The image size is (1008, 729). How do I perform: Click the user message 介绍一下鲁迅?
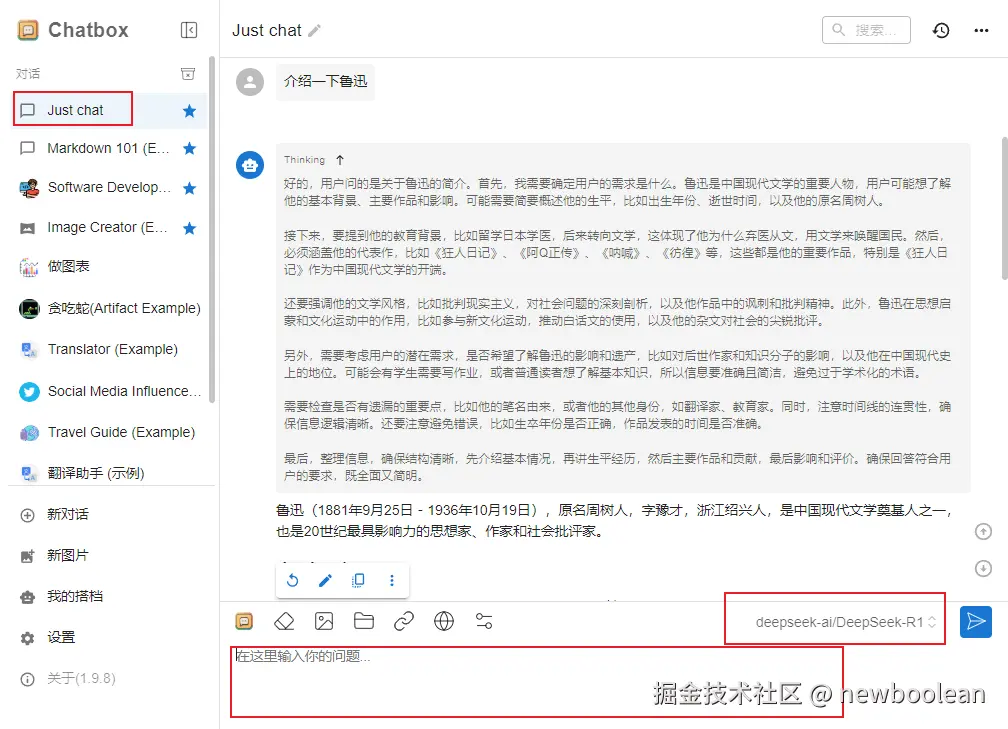click(x=325, y=82)
